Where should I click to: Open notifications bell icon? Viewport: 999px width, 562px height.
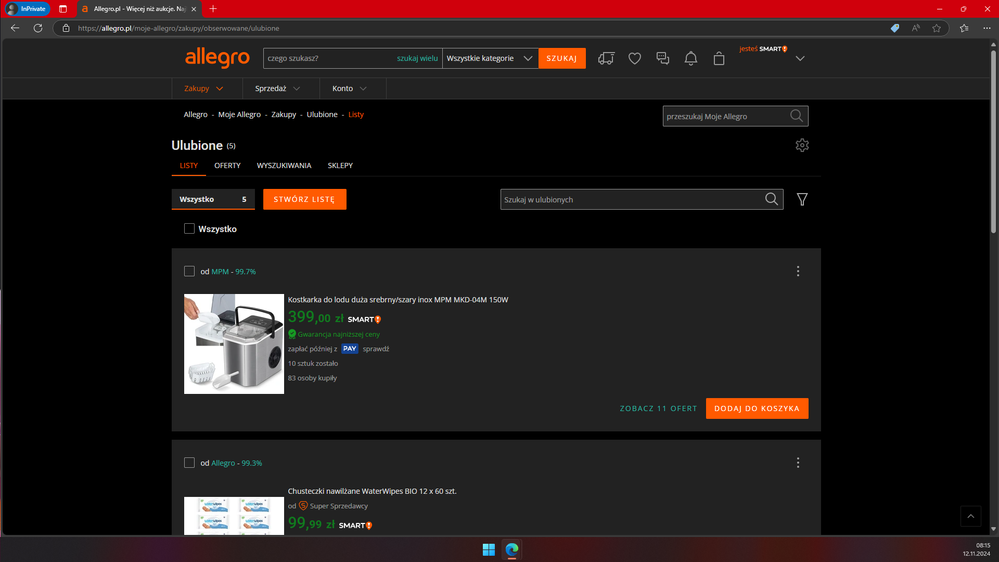click(x=691, y=59)
